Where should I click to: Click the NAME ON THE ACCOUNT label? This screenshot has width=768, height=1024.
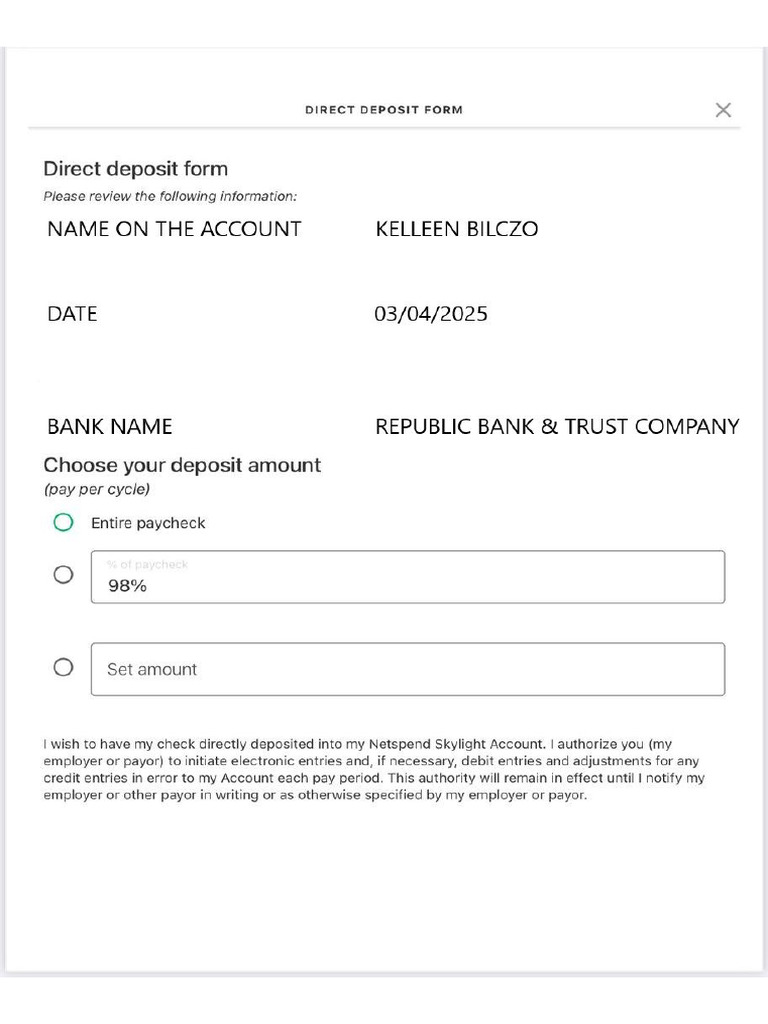[174, 229]
